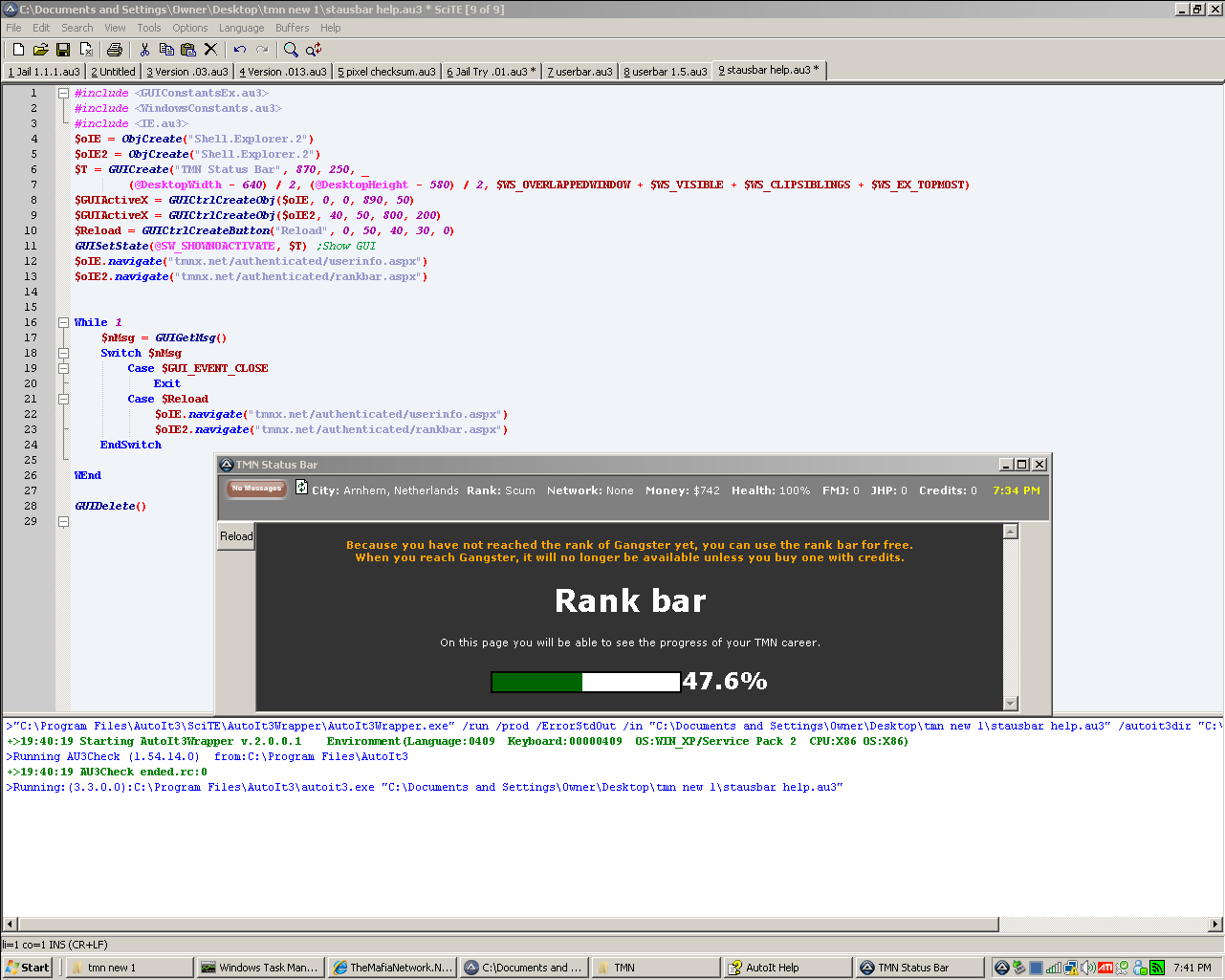Click the Undo arrow icon

tap(239, 50)
